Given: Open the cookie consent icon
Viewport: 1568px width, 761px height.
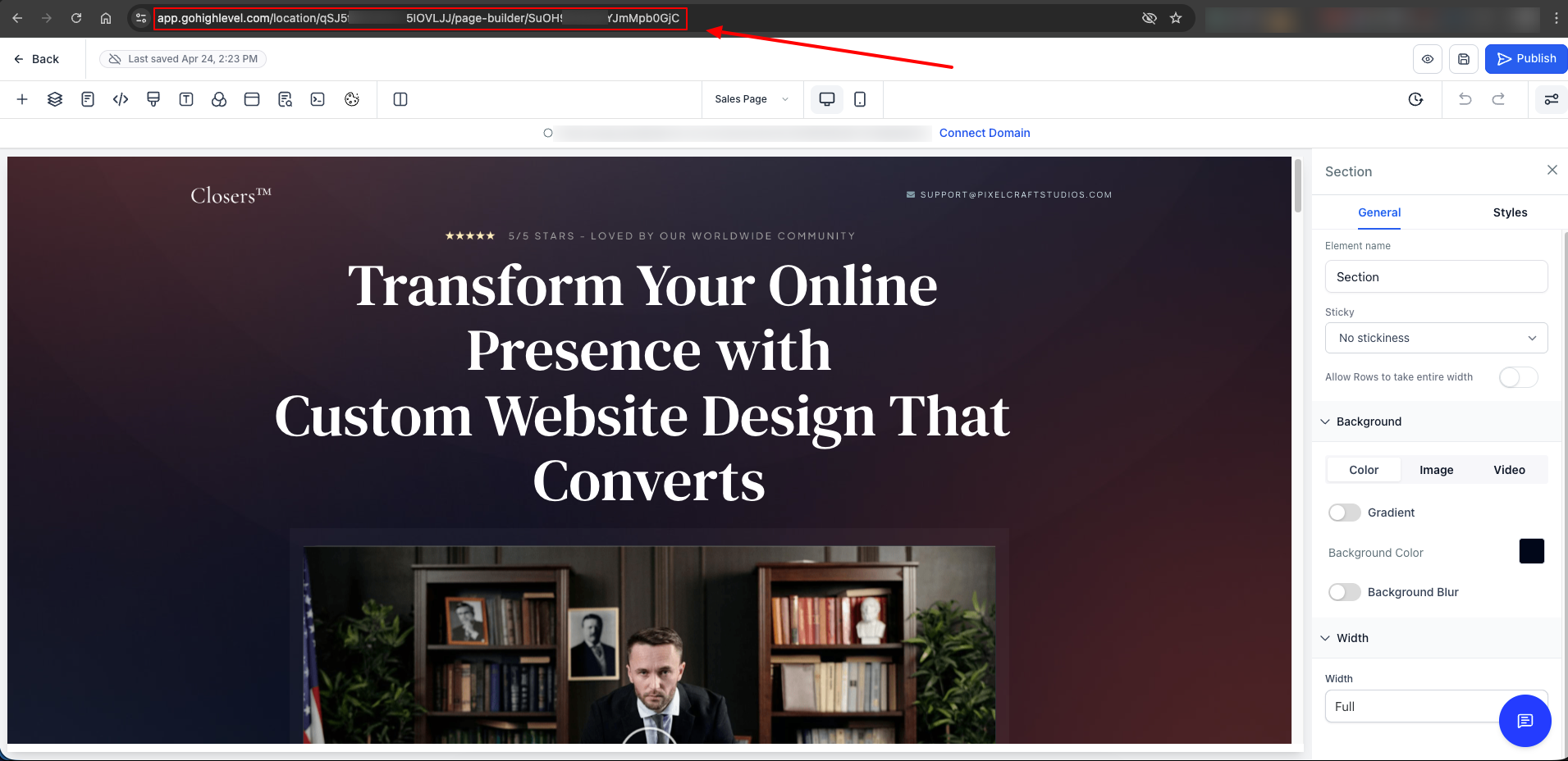Looking at the screenshot, I should (x=352, y=99).
